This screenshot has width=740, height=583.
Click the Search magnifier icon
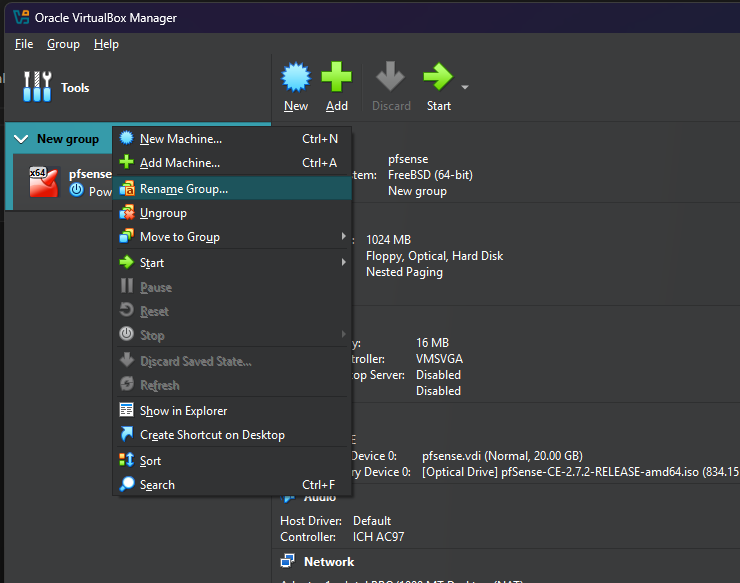pyautogui.click(x=126, y=483)
